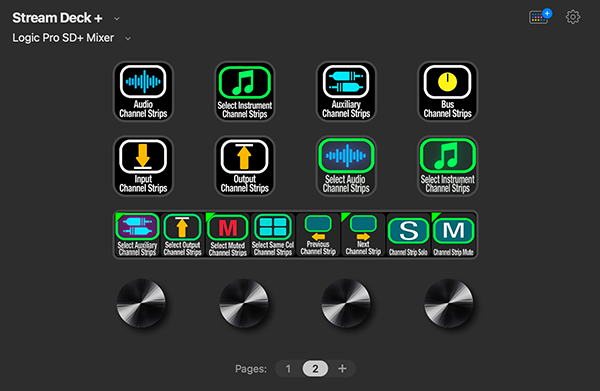
Task: Toggle Channel Strip Mute
Action: (x=453, y=235)
